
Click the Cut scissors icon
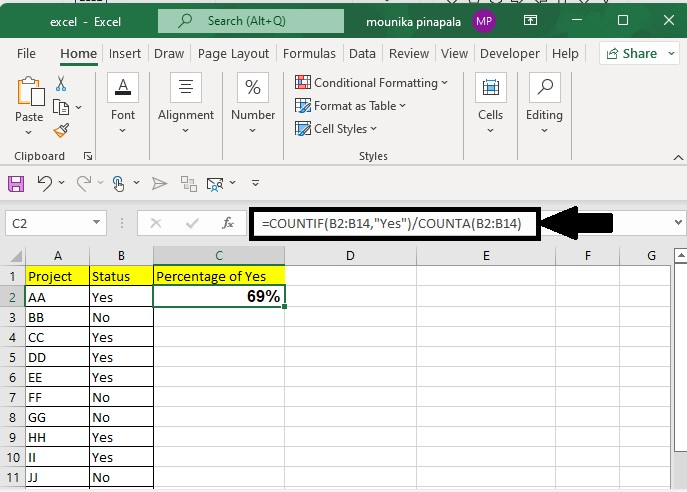click(61, 83)
